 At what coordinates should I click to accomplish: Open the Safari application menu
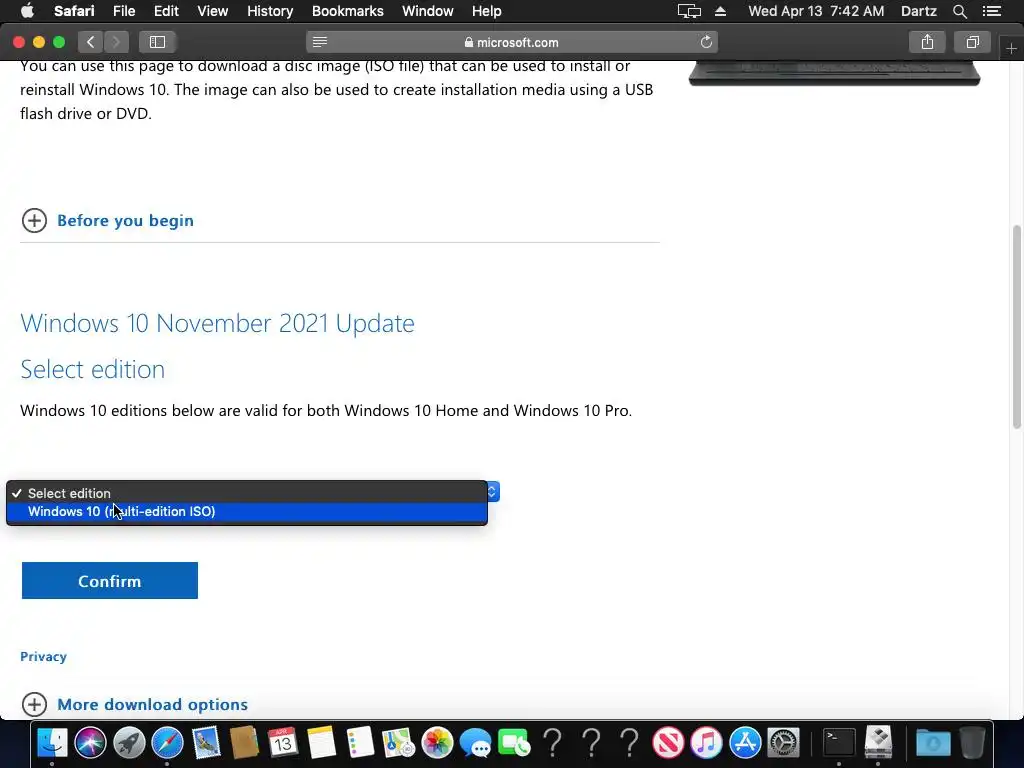[x=74, y=11]
